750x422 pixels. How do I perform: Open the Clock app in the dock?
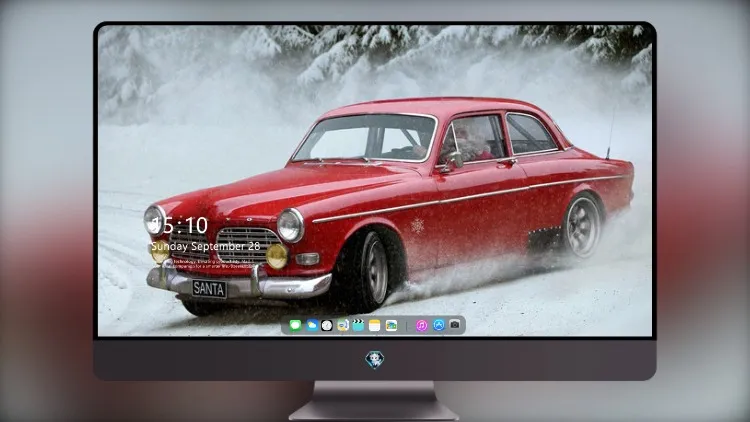coord(327,325)
